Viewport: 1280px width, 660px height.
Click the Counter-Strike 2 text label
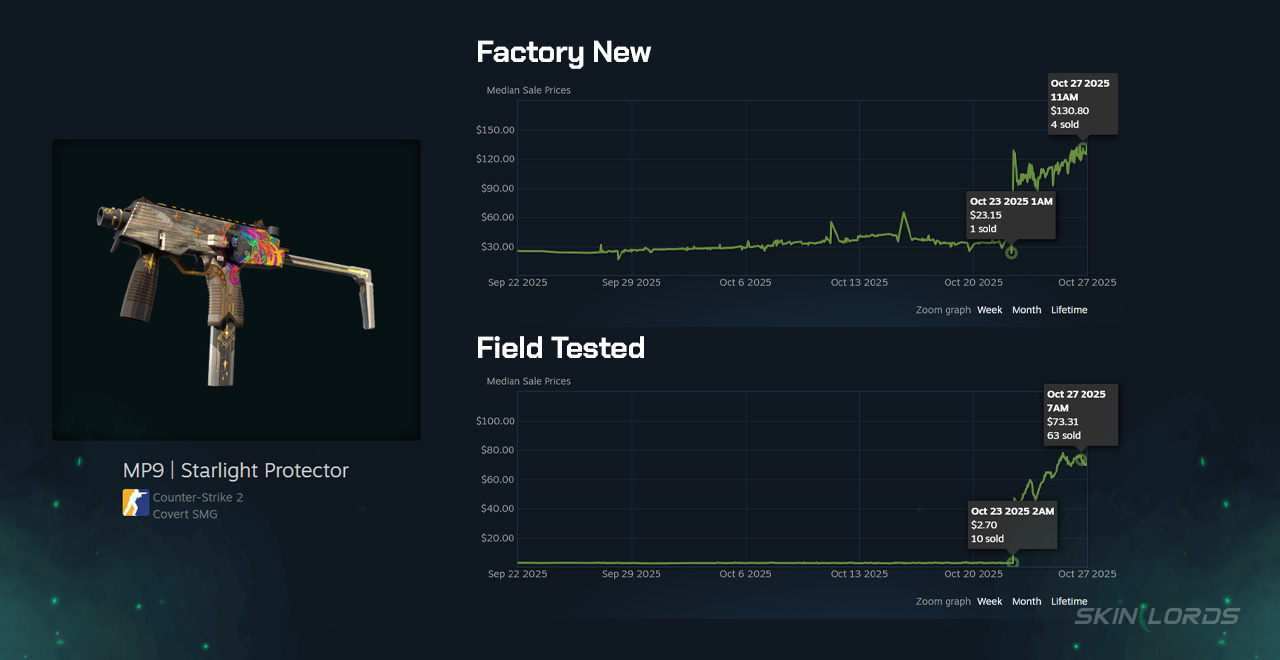coord(198,497)
